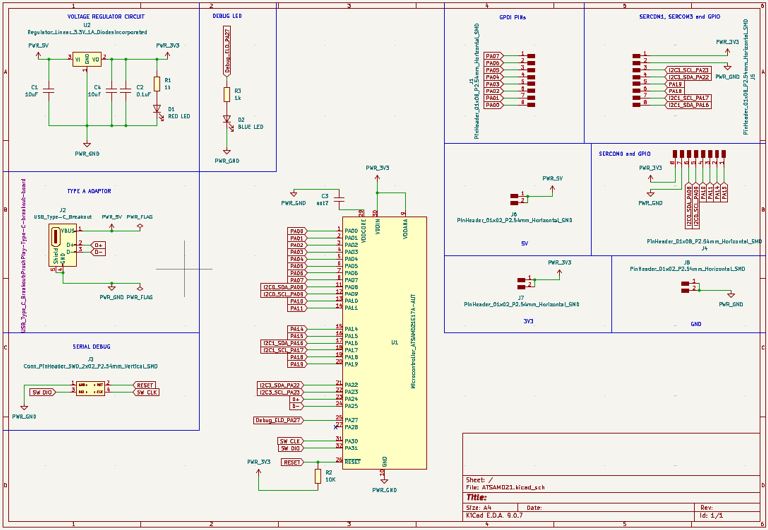Select the J7 3V3 two-pin header

522,283
